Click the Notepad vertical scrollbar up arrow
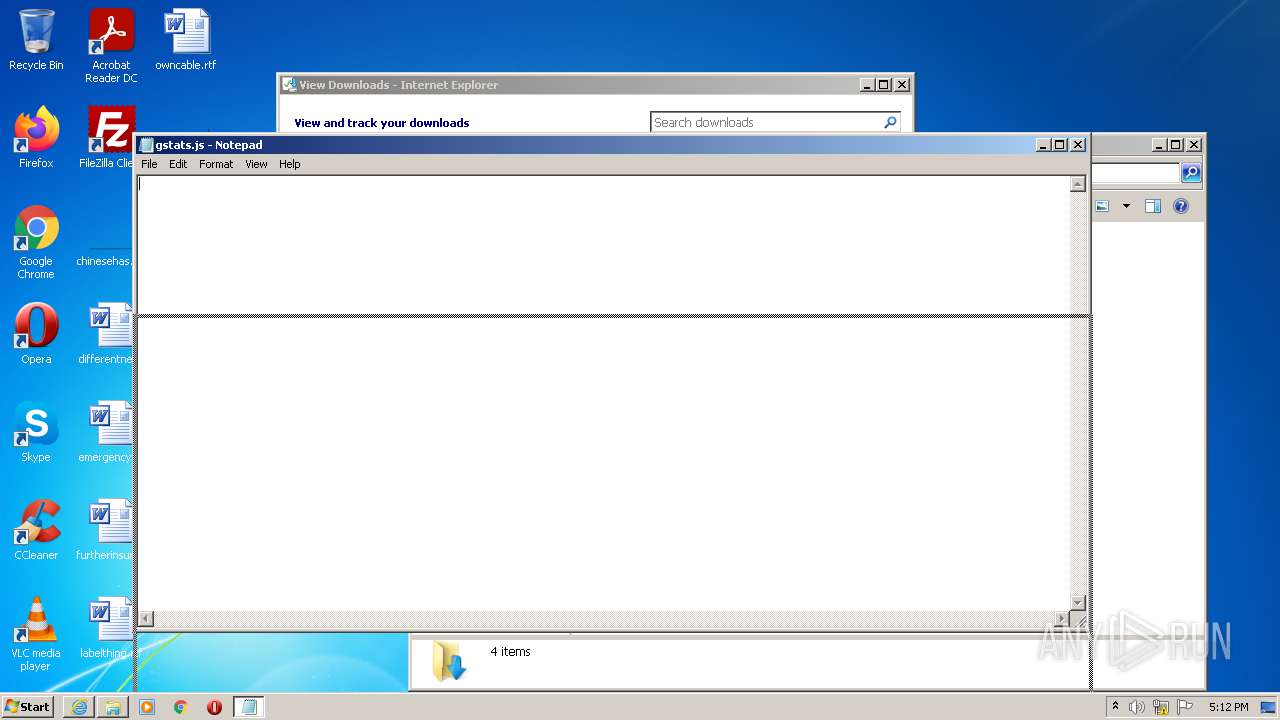 [1078, 184]
